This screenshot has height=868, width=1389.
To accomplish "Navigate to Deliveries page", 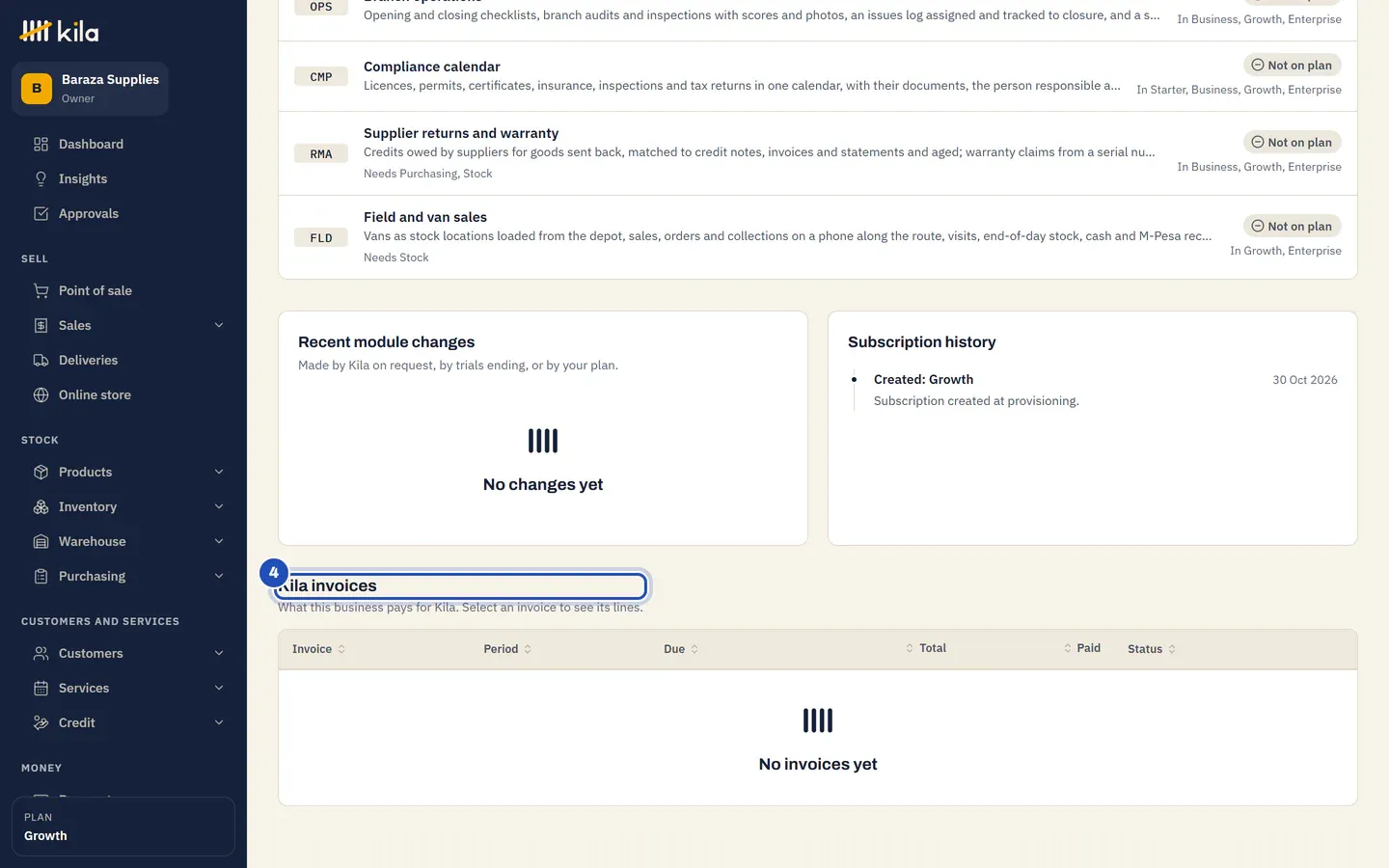I will click(123, 360).
